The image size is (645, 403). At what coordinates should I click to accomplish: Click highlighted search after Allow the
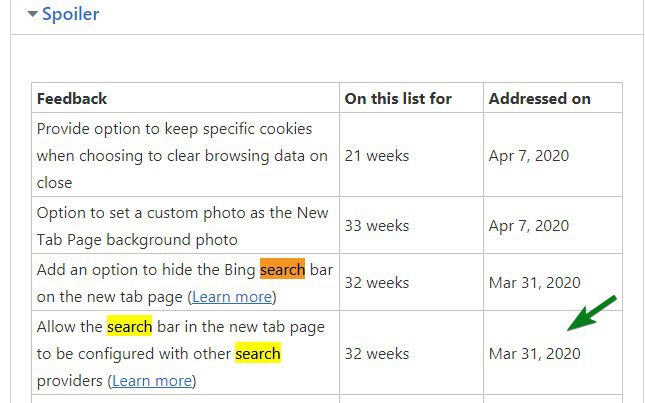click(x=130, y=327)
